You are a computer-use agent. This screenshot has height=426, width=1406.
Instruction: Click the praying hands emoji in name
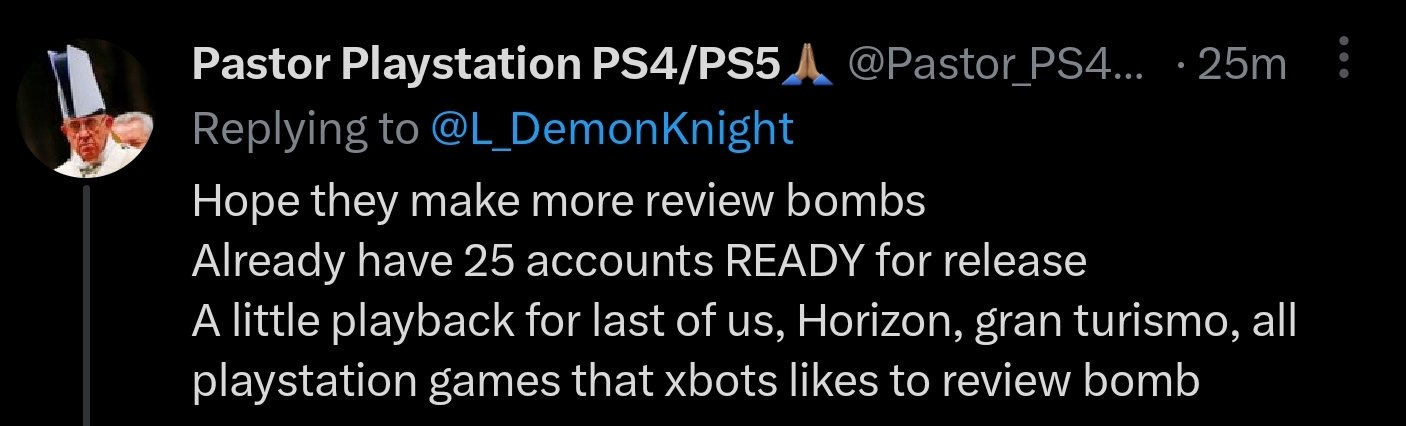tap(811, 66)
